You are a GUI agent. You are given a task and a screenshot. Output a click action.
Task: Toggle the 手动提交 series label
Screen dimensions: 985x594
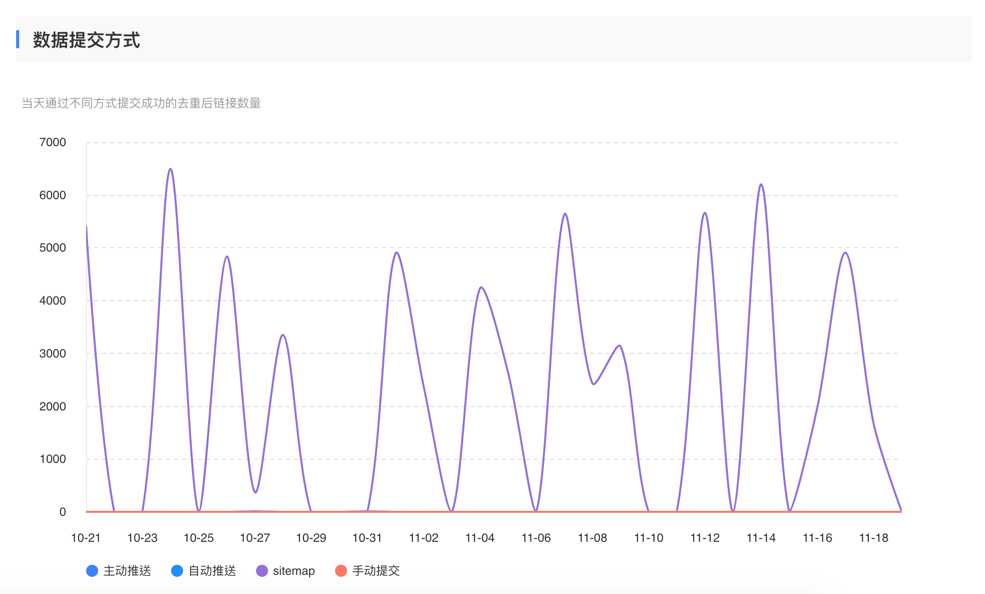(x=375, y=571)
